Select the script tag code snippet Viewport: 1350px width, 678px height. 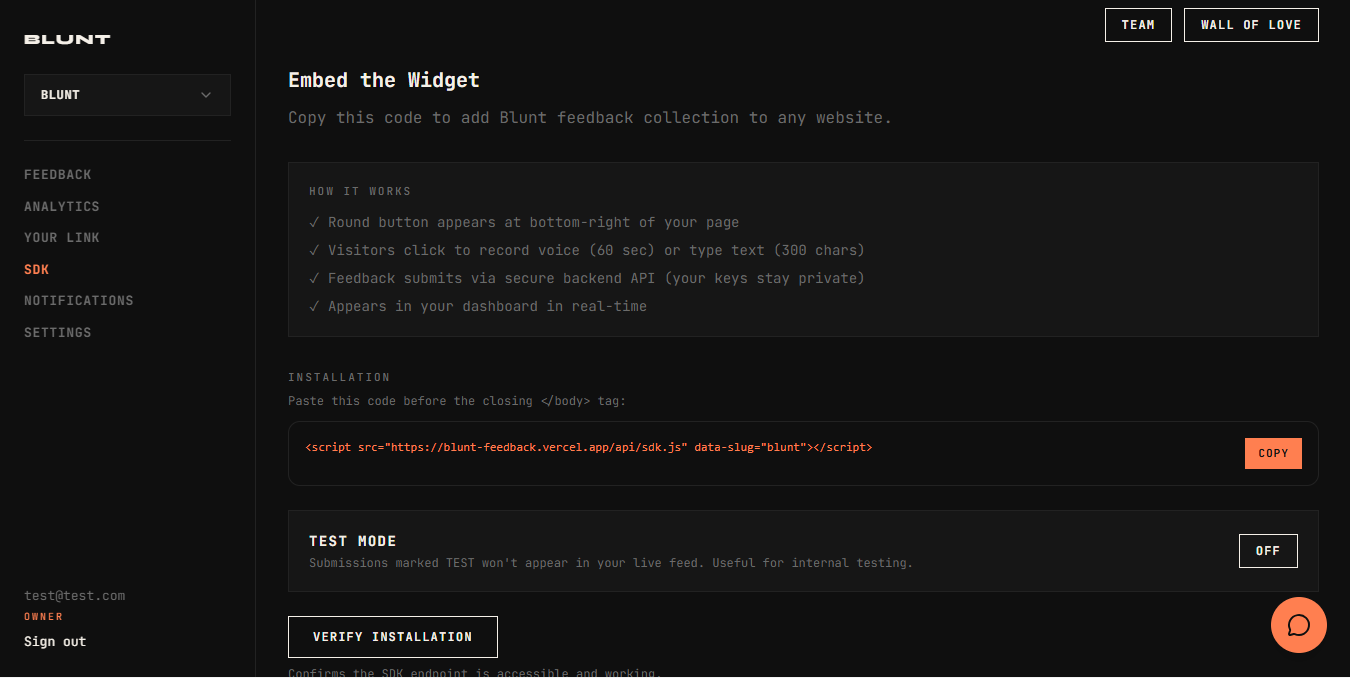point(589,448)
